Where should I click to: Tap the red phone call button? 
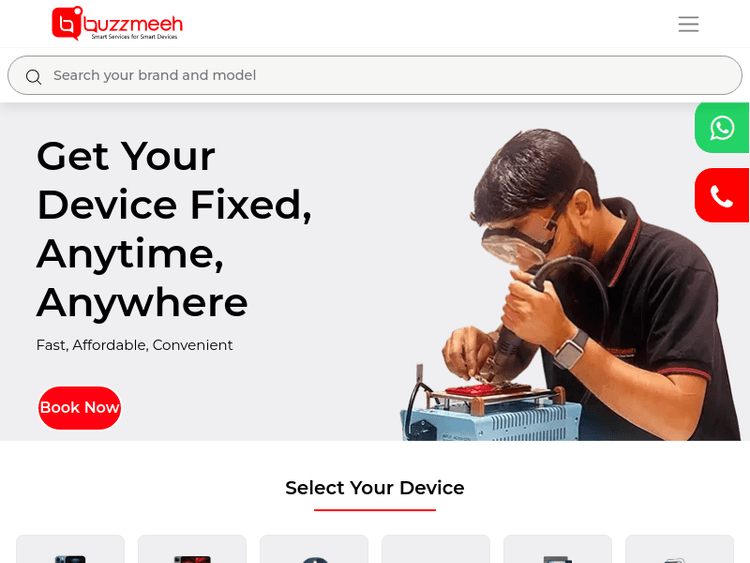(722, 195)
